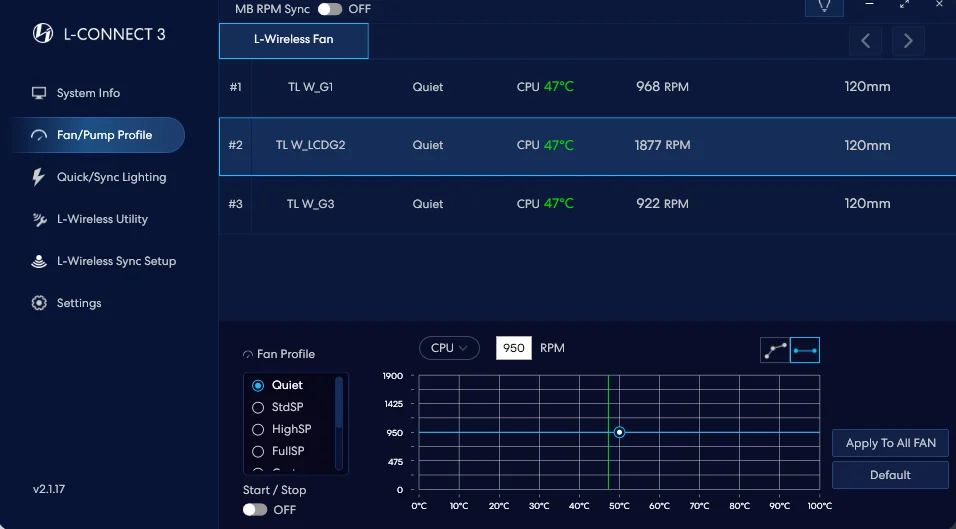Toggle MB RPM Sync switch
This screenshot has height=529, width=956.
pos(330,9)
